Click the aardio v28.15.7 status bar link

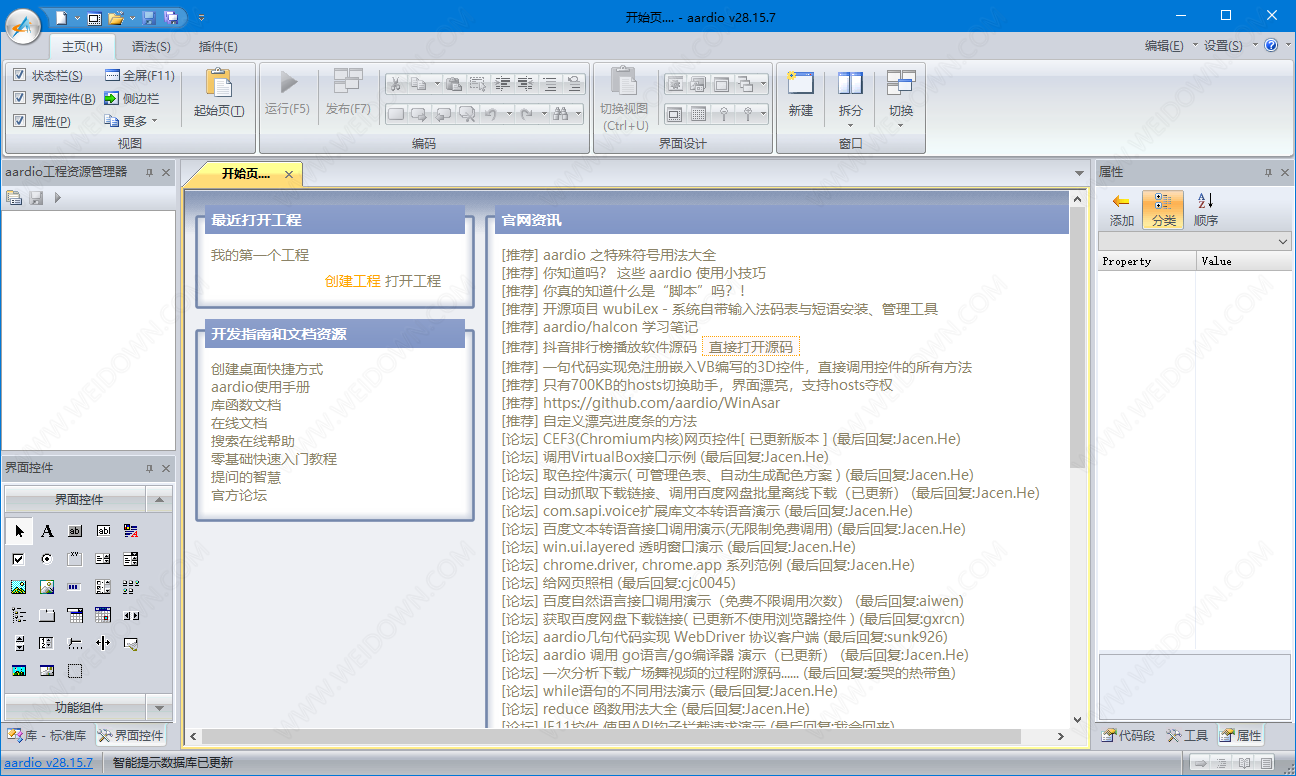50,762
